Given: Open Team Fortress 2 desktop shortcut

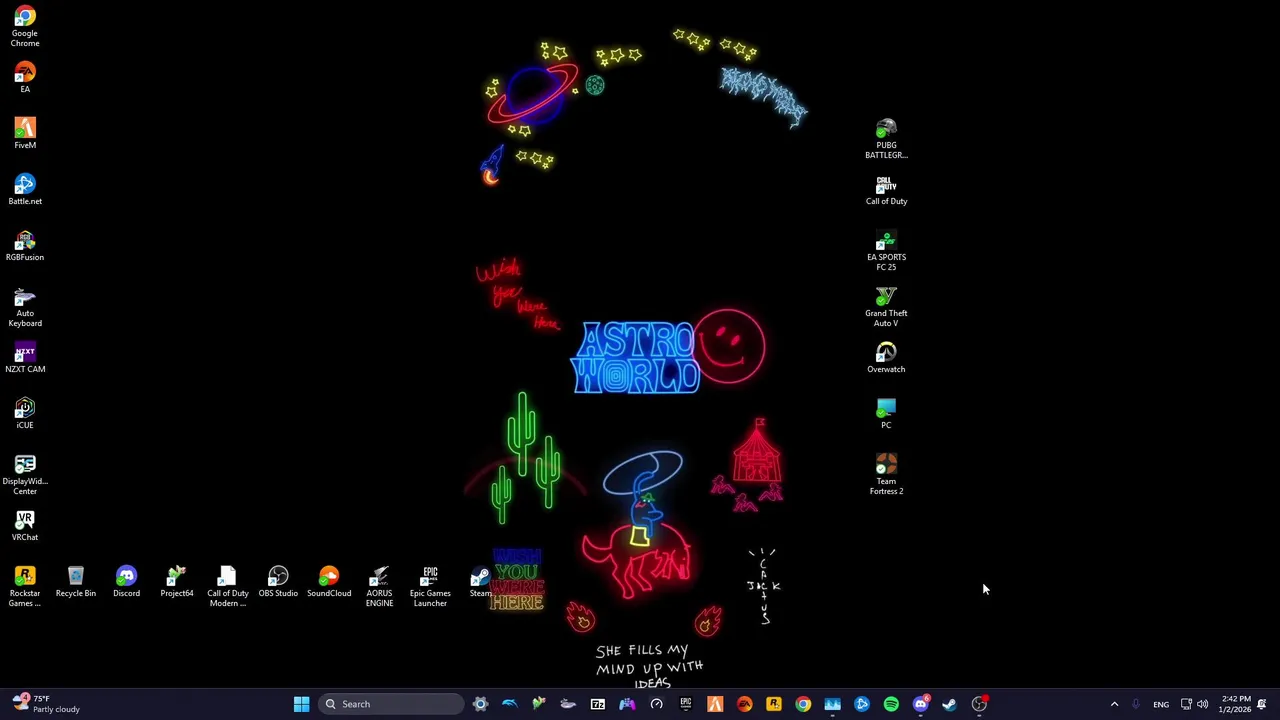Looking at the screenshot, I should (886, 475).
